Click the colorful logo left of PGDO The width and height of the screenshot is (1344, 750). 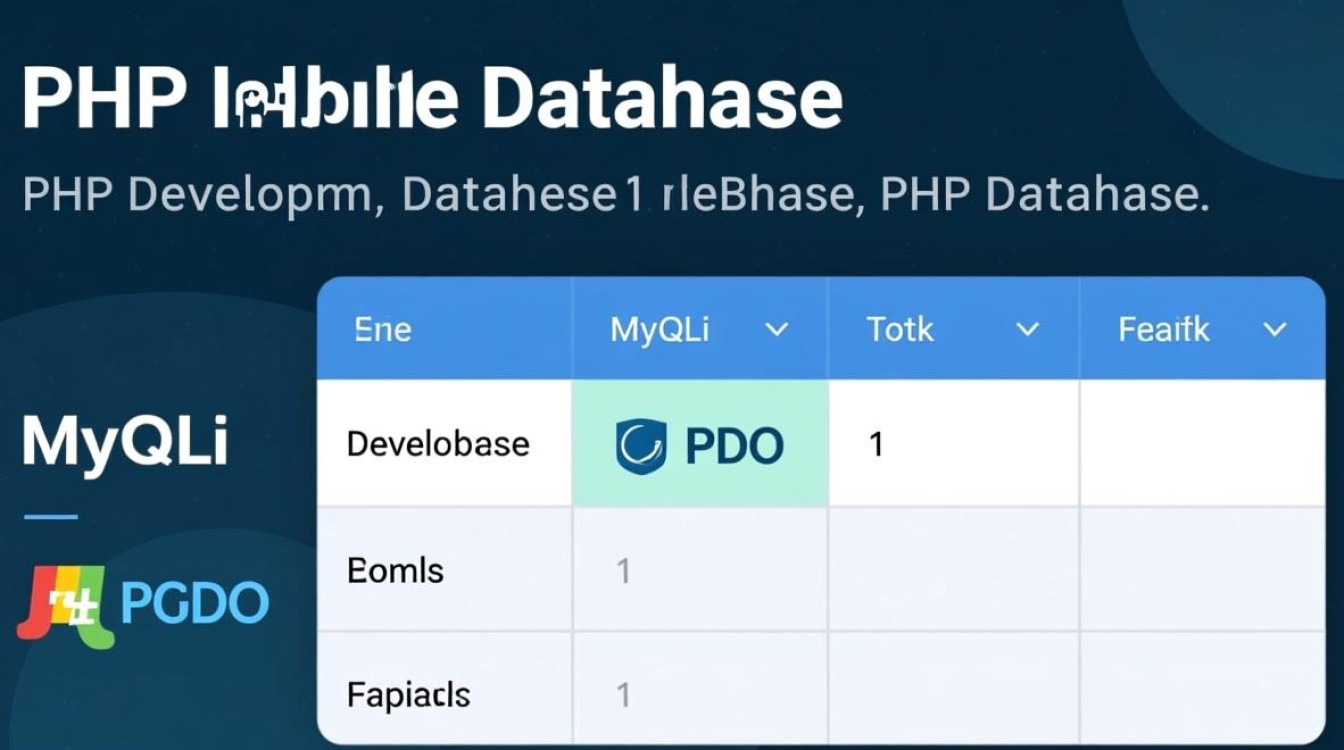(62, 604)
